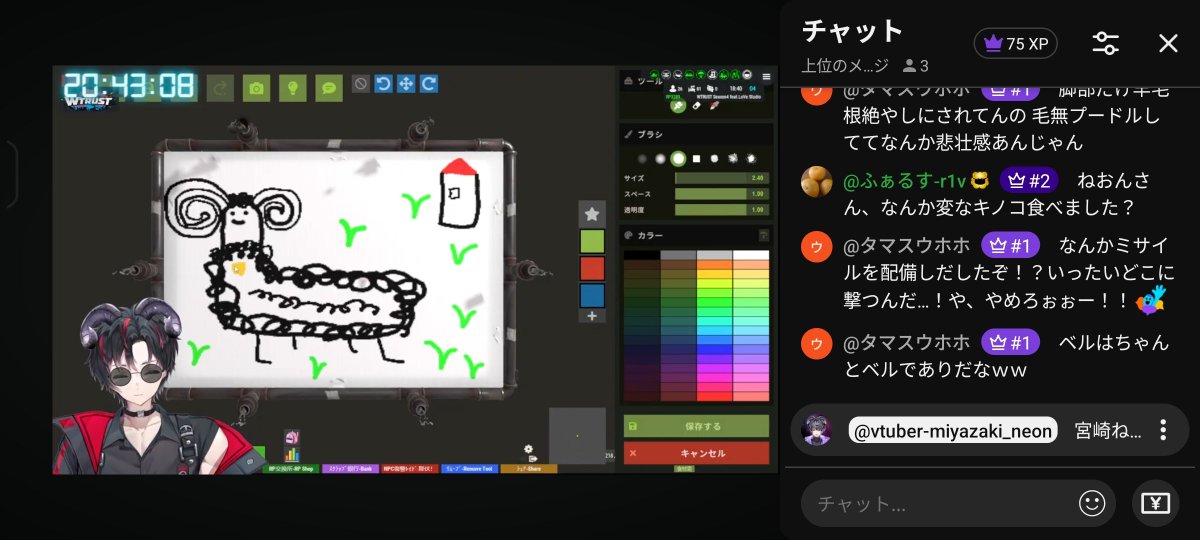Pick the blue favorite color swatch
This screenshot has height=540, width=1200.
pos(592,295)
